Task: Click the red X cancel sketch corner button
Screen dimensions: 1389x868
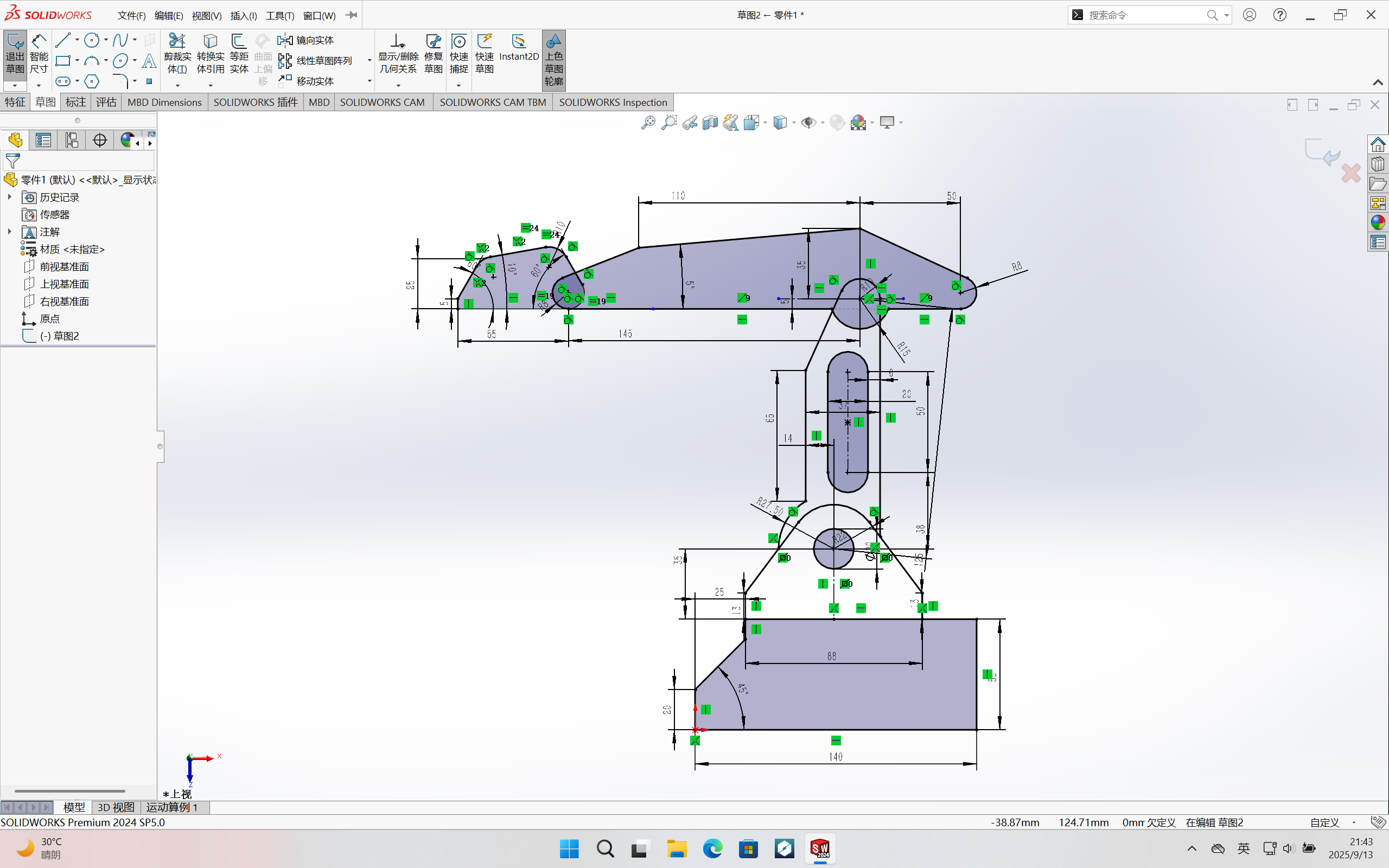Action: tap(1350, 174)
